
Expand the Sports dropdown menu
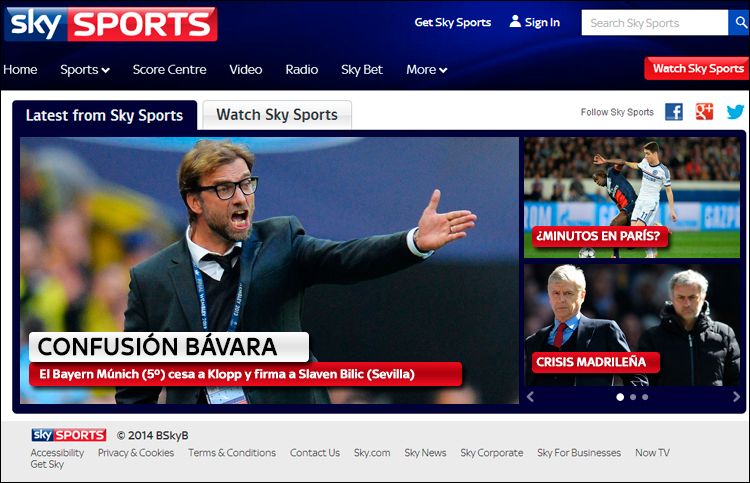click(x=85, y=70)
